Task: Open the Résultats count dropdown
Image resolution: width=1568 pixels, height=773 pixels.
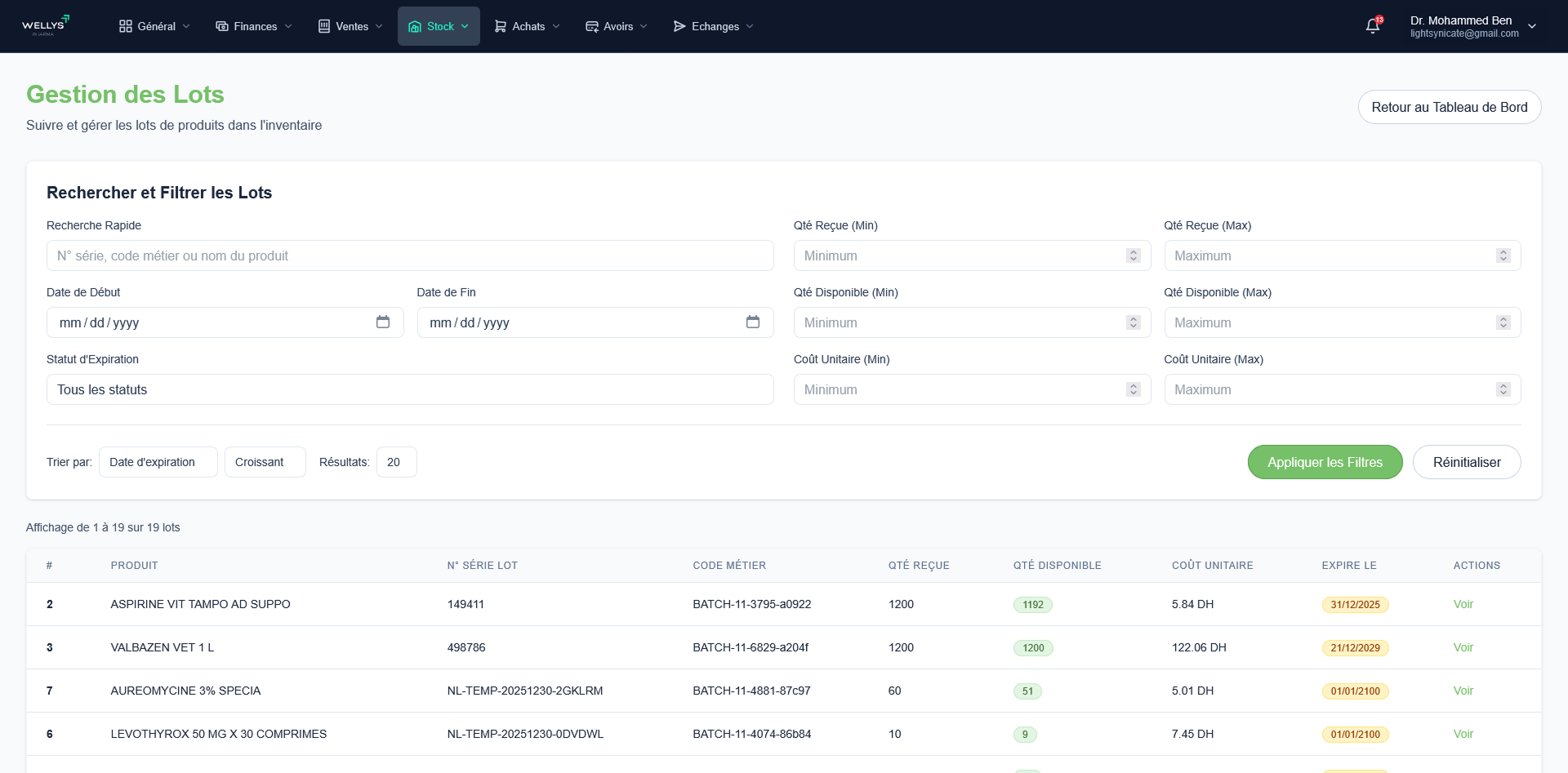Action: tap(396, 462)
